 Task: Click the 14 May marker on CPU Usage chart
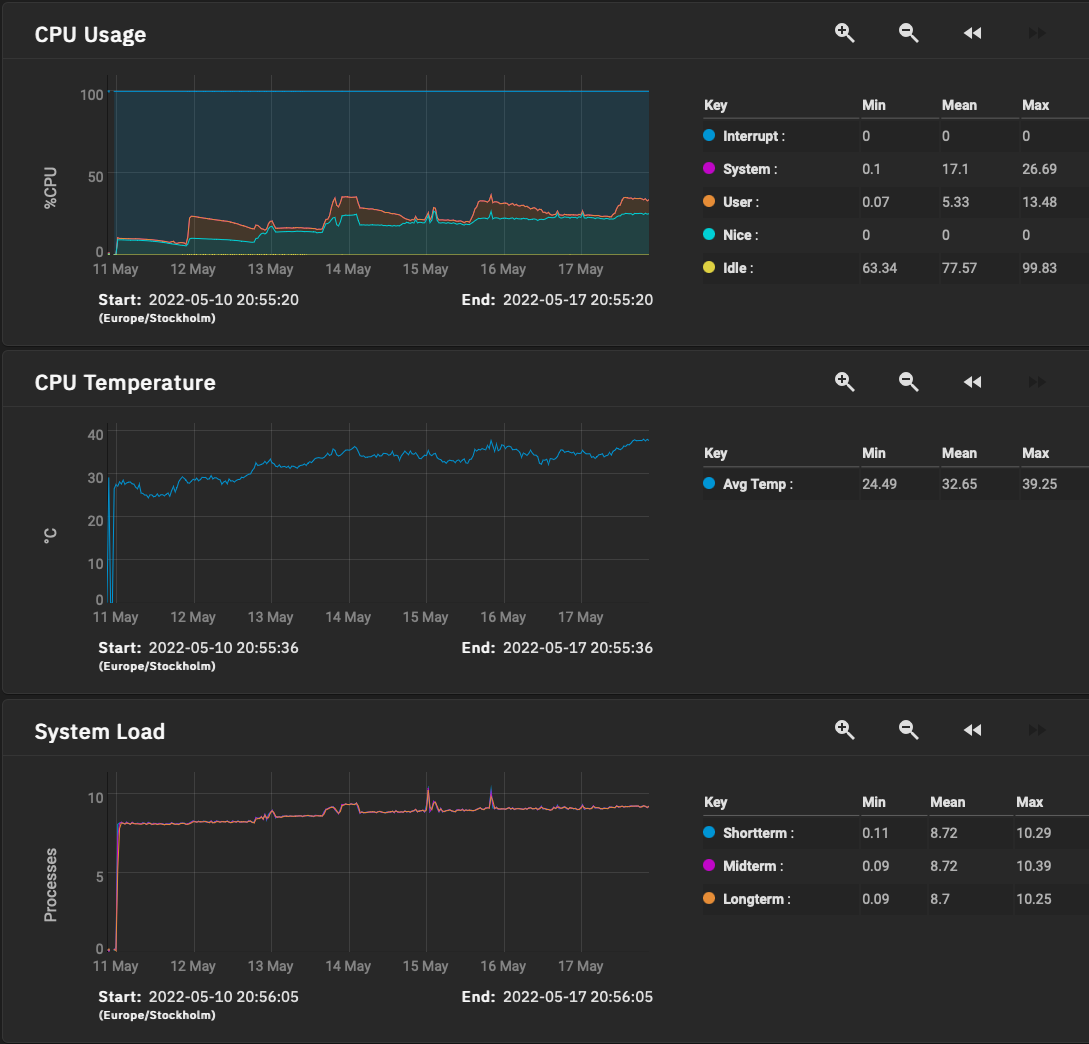(348, 269)
